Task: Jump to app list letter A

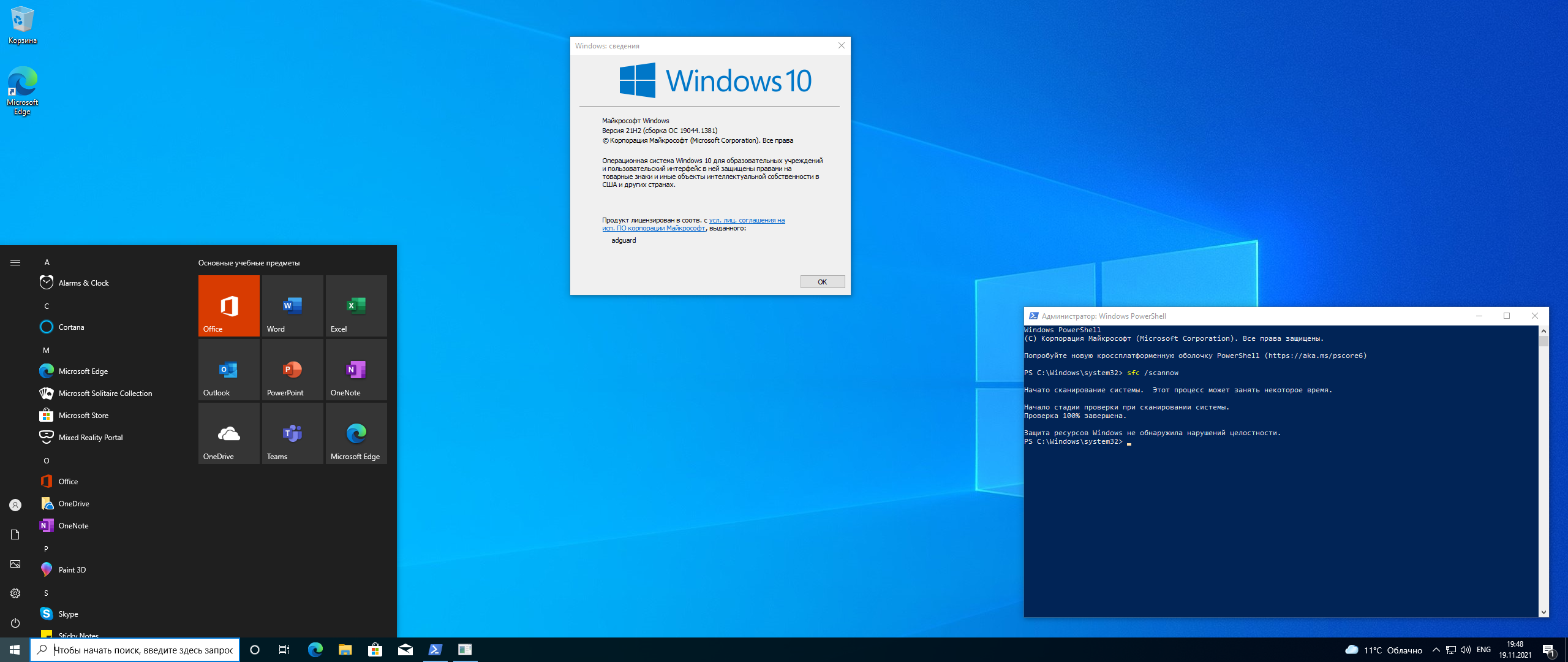Action: [x=47, y=262]
